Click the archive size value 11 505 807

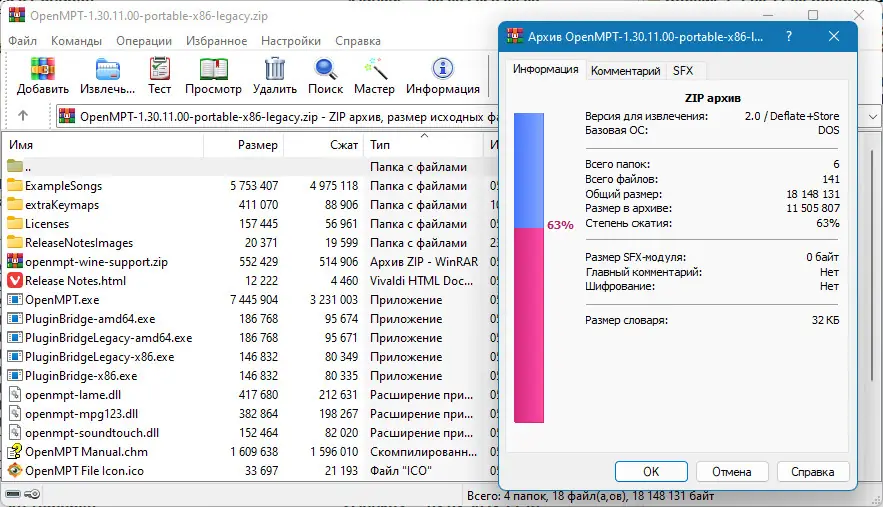click(813, 208)
